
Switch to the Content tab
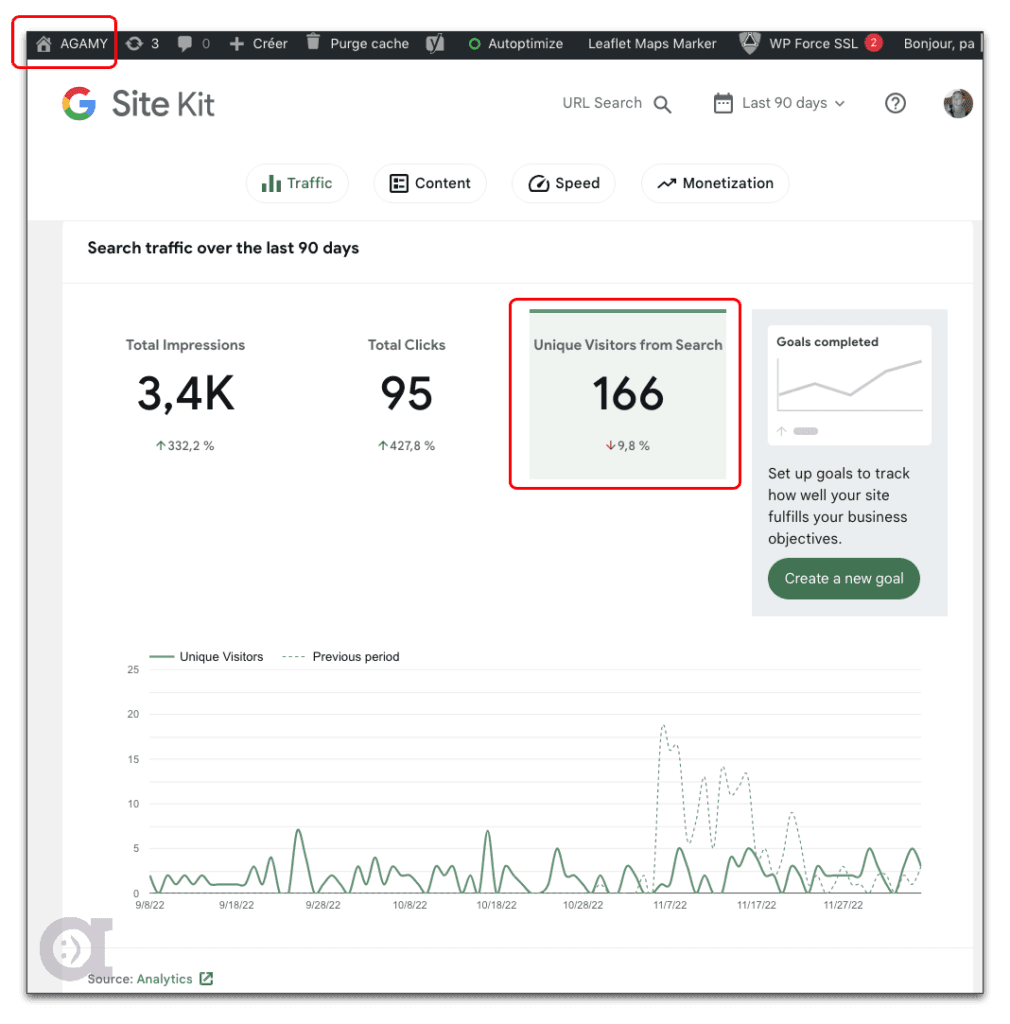(x=430, y=183)
